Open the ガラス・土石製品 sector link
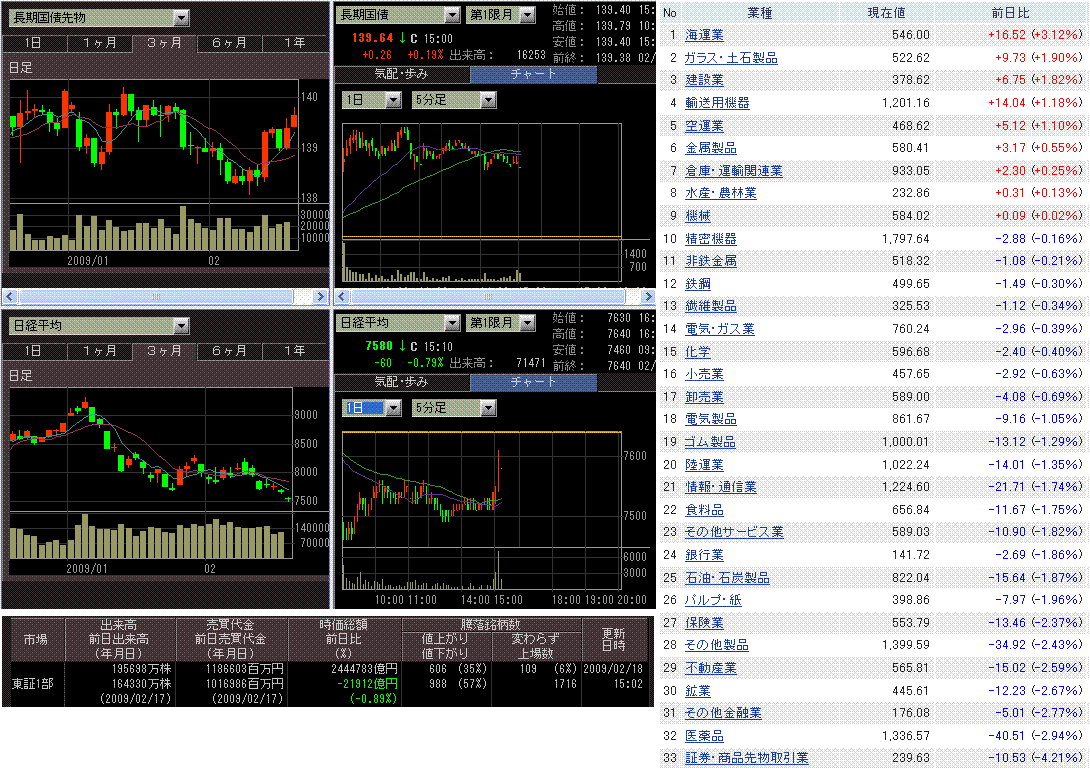Image resolution: width=1090 pixels, height=768 pixels. click(731, 58)
